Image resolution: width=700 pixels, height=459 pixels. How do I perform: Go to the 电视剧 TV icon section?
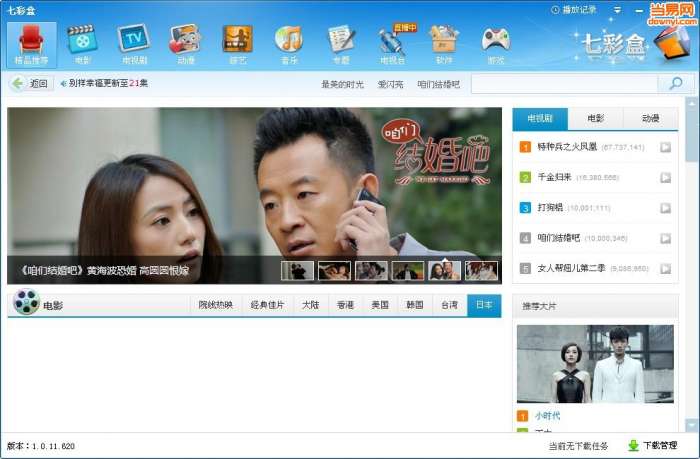click(x=134, y=45)
